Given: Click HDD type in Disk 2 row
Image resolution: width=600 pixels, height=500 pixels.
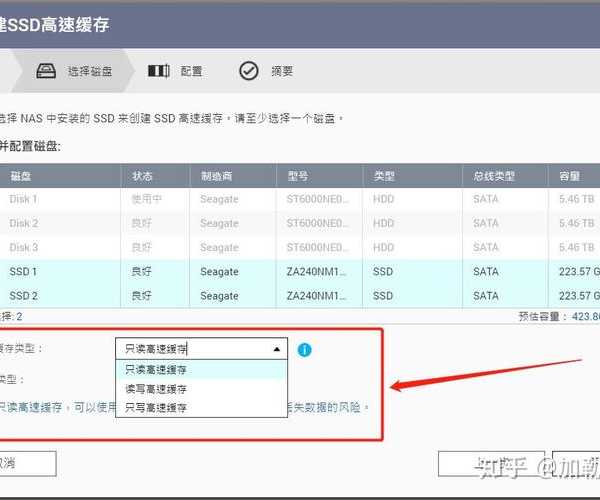Looking at the screenshot, I should [383, 223].
